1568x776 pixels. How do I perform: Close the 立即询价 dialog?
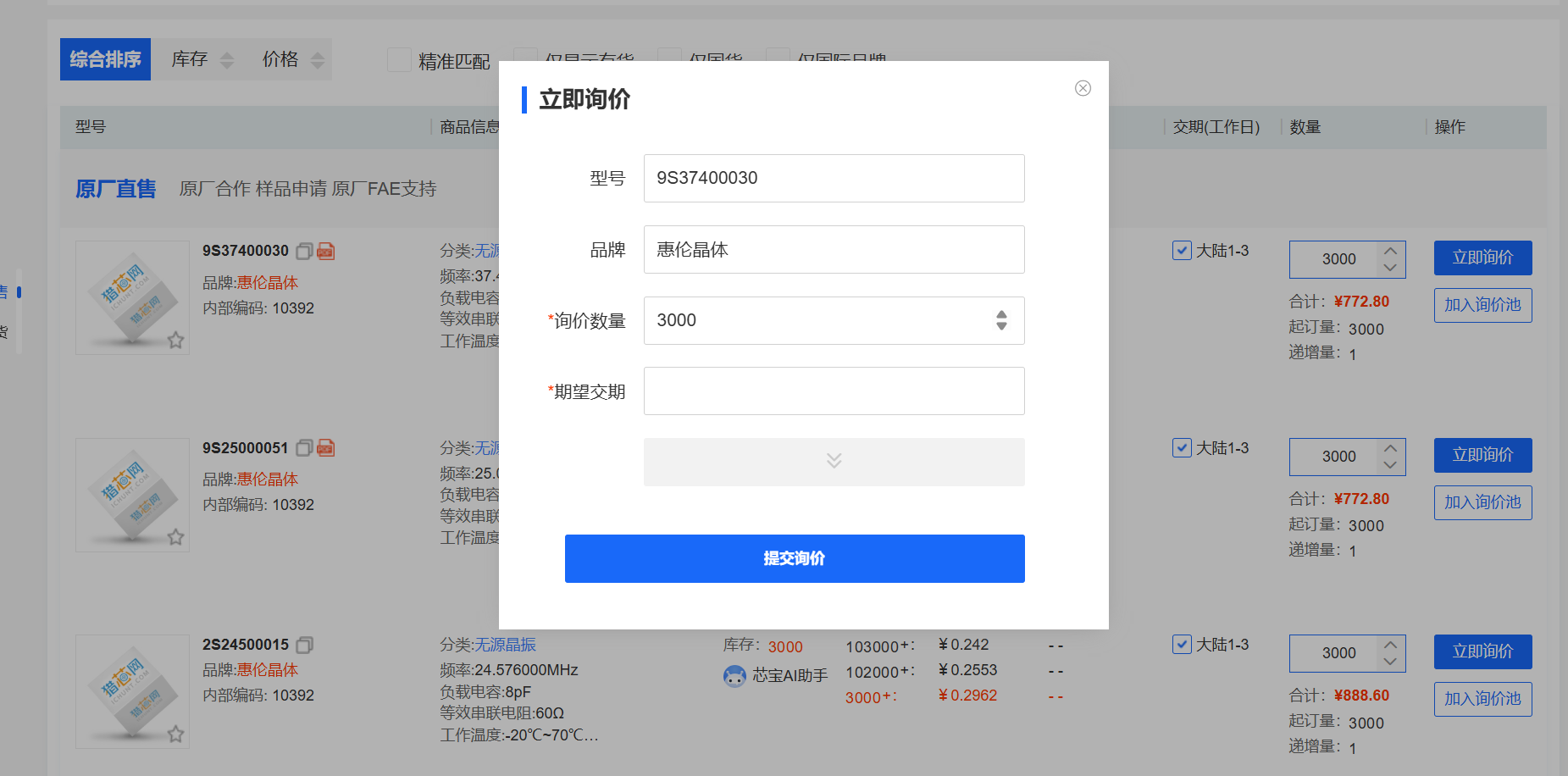click(1083, 88)
